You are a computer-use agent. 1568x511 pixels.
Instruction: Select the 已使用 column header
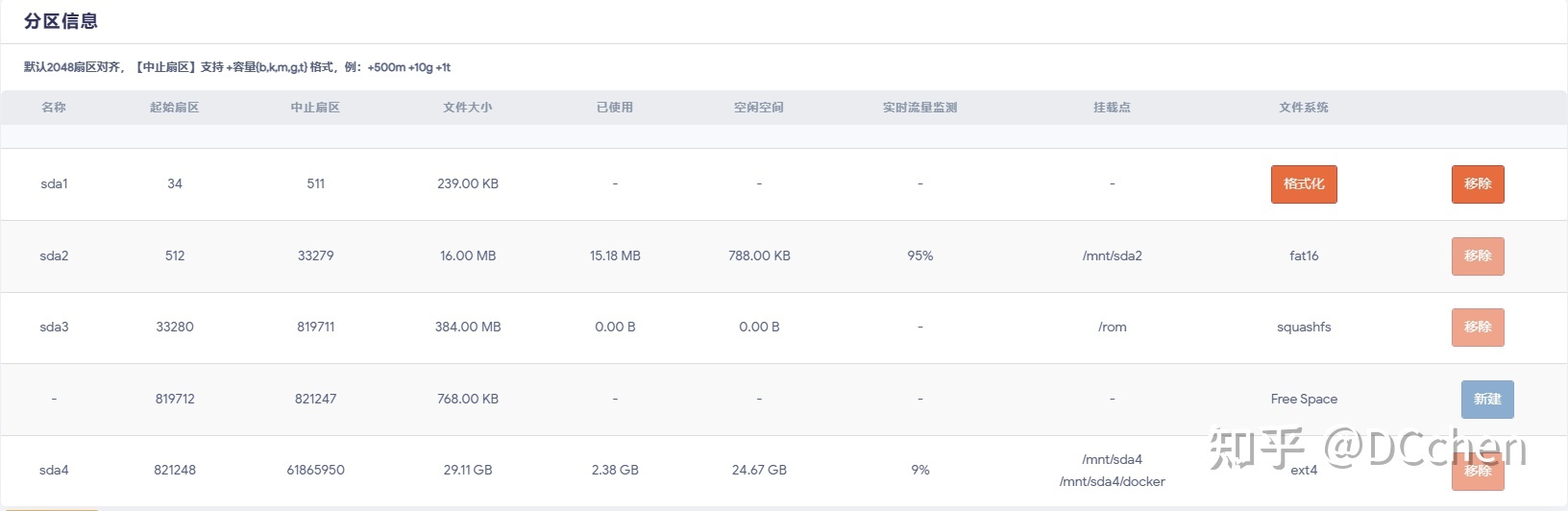tap(615, 108)
